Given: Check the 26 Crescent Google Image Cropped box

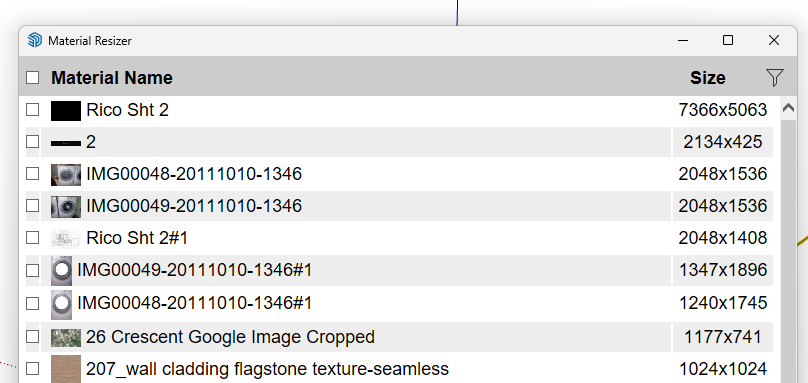Looking at the screenshot, I should tap(32, 337).
